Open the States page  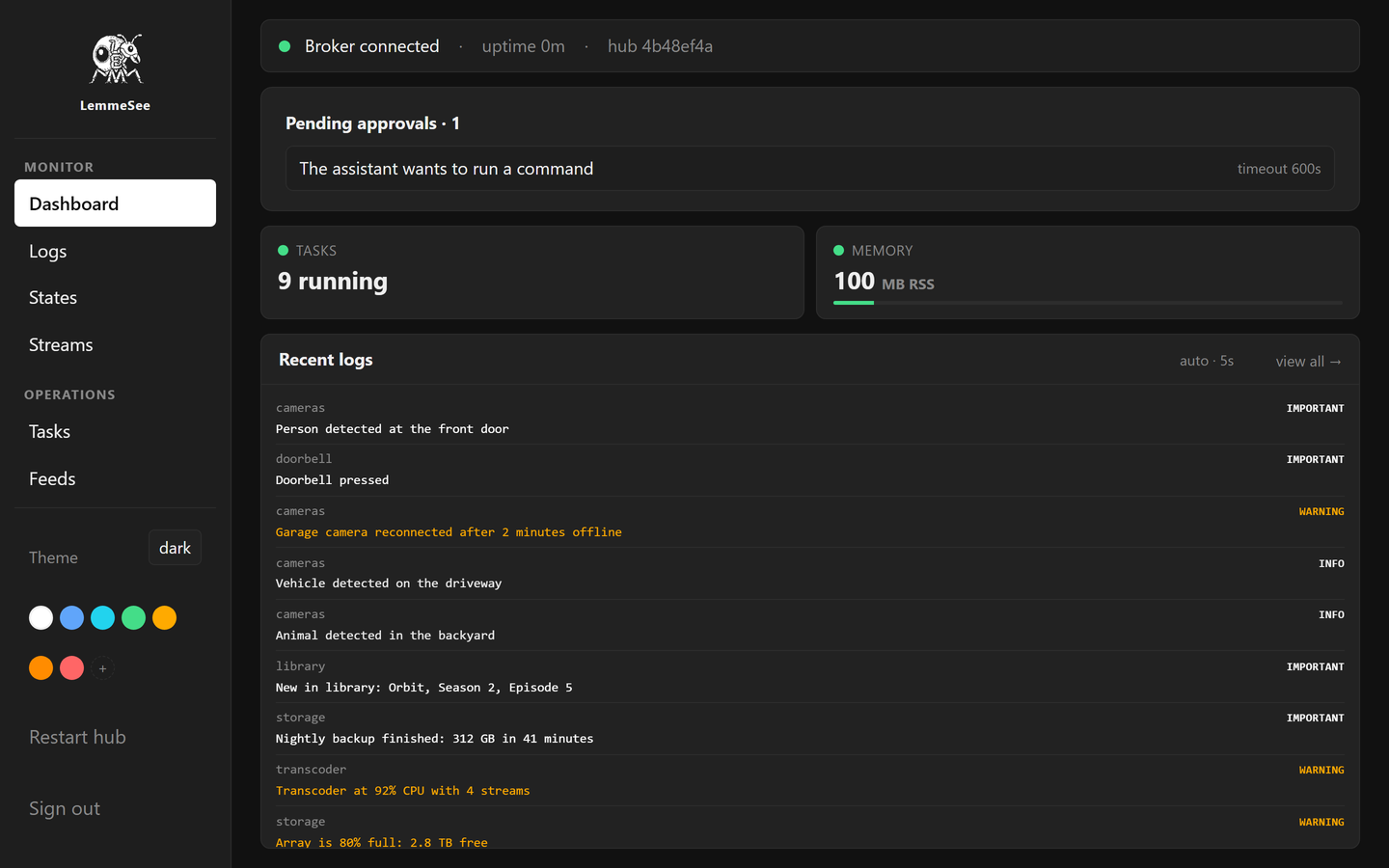[x=115, y=298]
